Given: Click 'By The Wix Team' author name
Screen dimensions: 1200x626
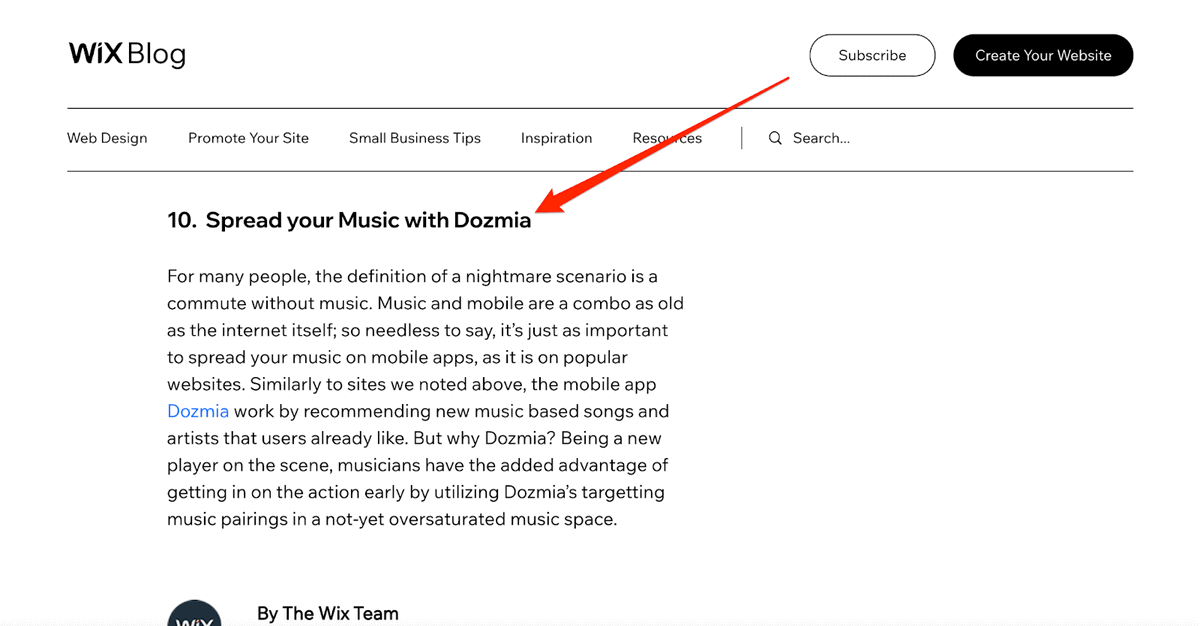Looking at the screenshot, I should tap(327, 613).
